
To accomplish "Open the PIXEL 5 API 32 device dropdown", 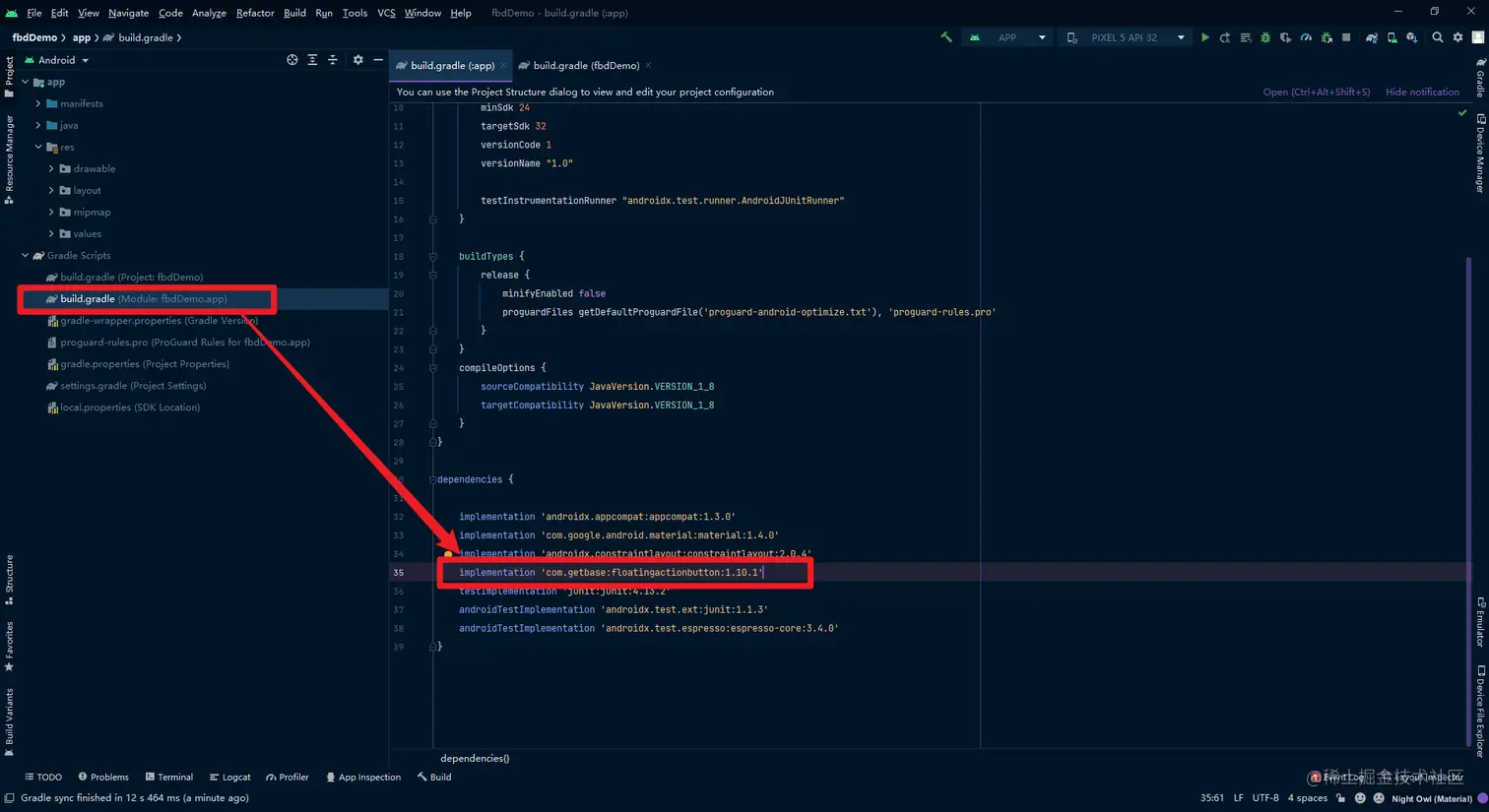I will pyautogui.click(x=1125, y=37).
